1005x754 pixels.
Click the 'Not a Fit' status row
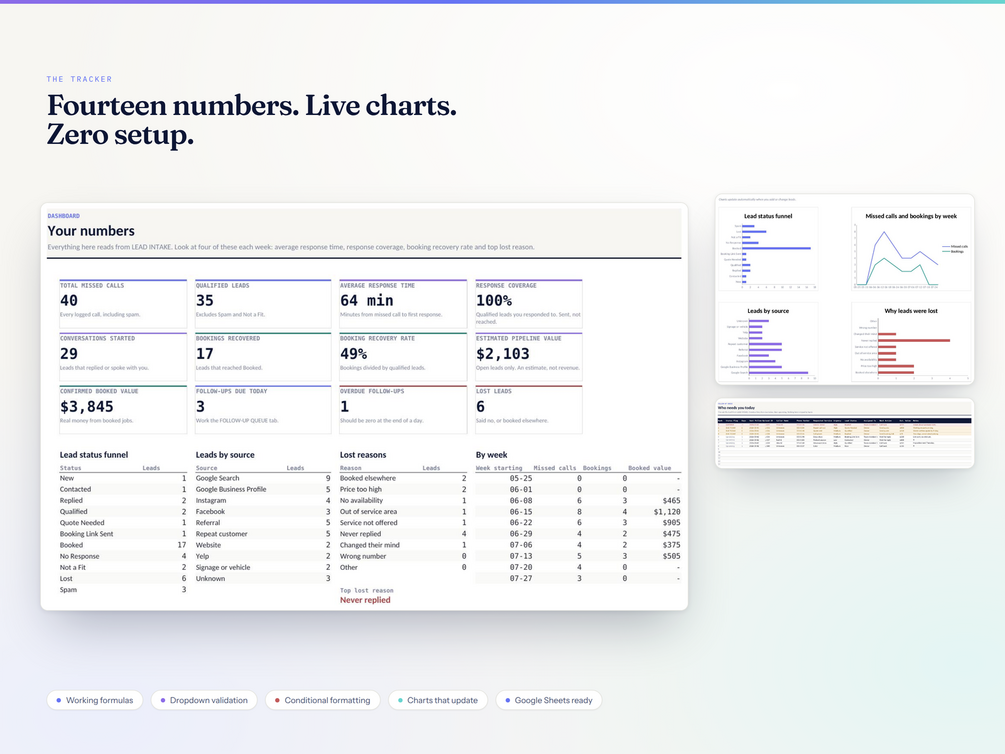123,567
